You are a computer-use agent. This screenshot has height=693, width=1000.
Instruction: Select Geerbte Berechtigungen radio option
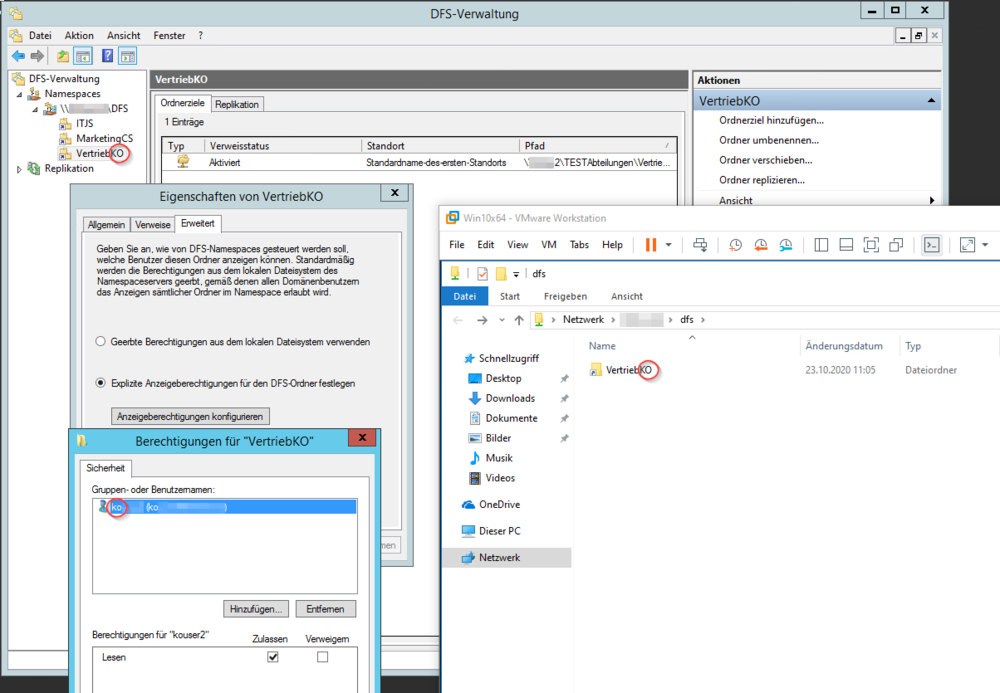pos(98,339)
